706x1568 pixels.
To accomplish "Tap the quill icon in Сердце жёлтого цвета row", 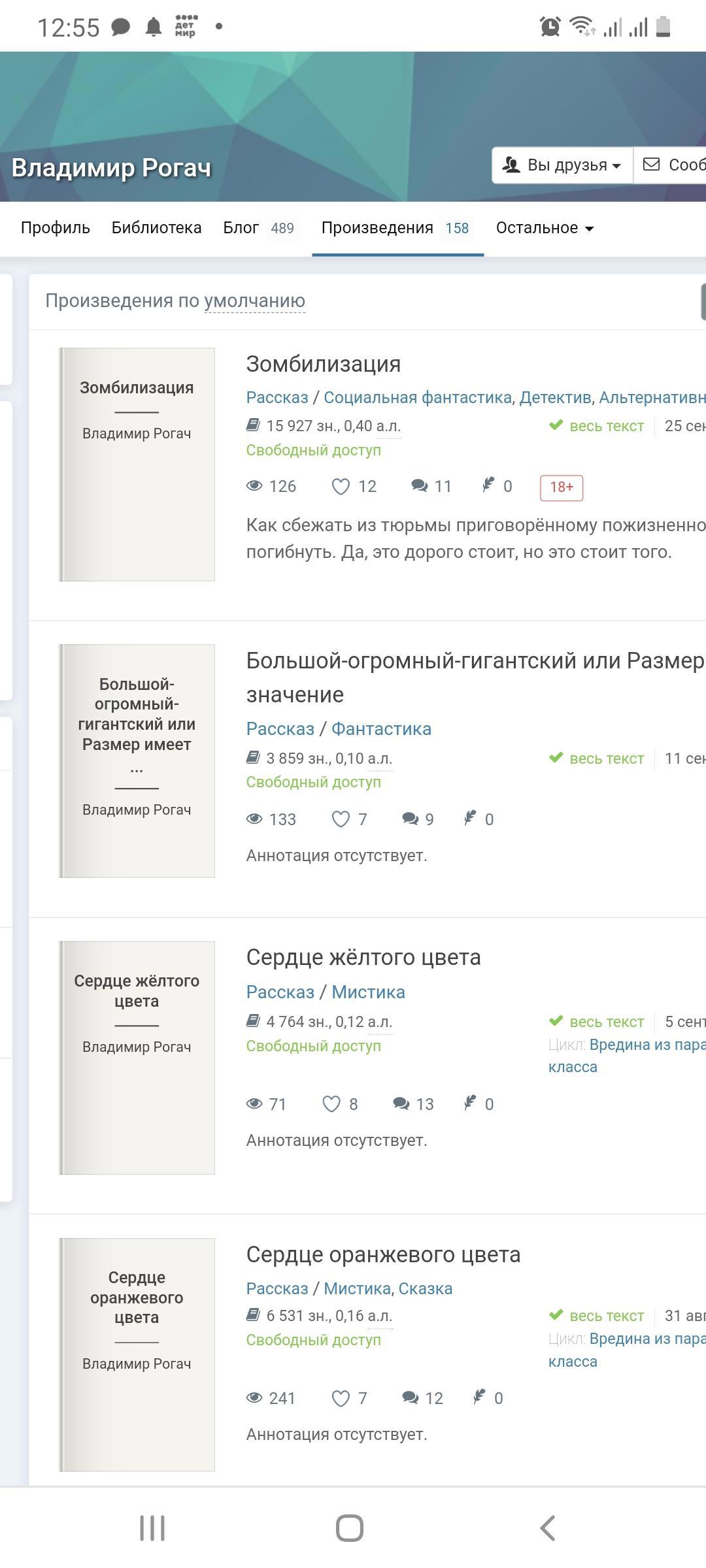I will 469,1103.
